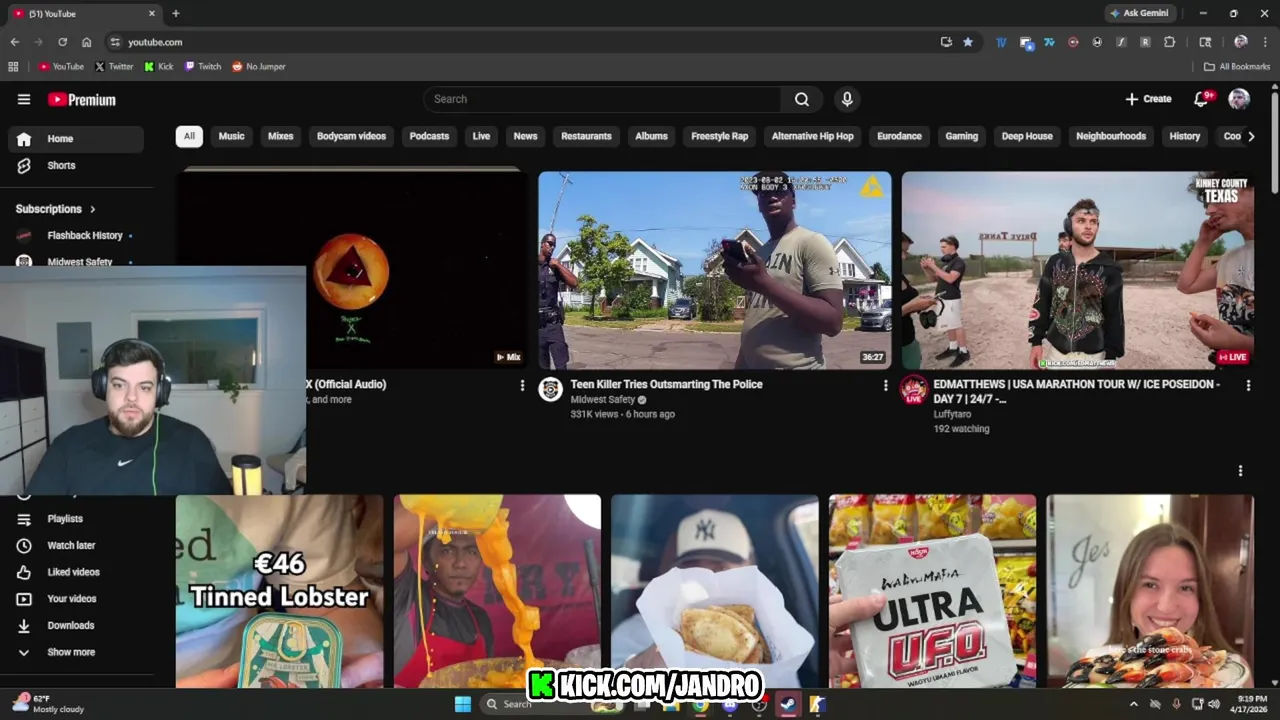Click the Windows Start button
This screenshot has height=720, width=1280.
point(463,704)
